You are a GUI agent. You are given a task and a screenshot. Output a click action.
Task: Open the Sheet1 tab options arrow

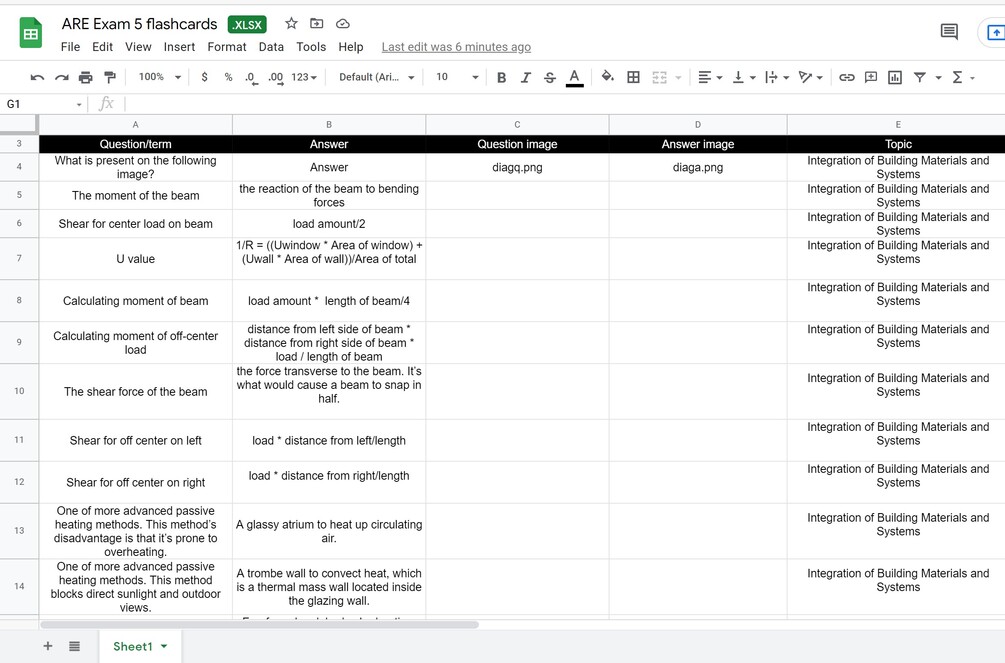(164, 646)
